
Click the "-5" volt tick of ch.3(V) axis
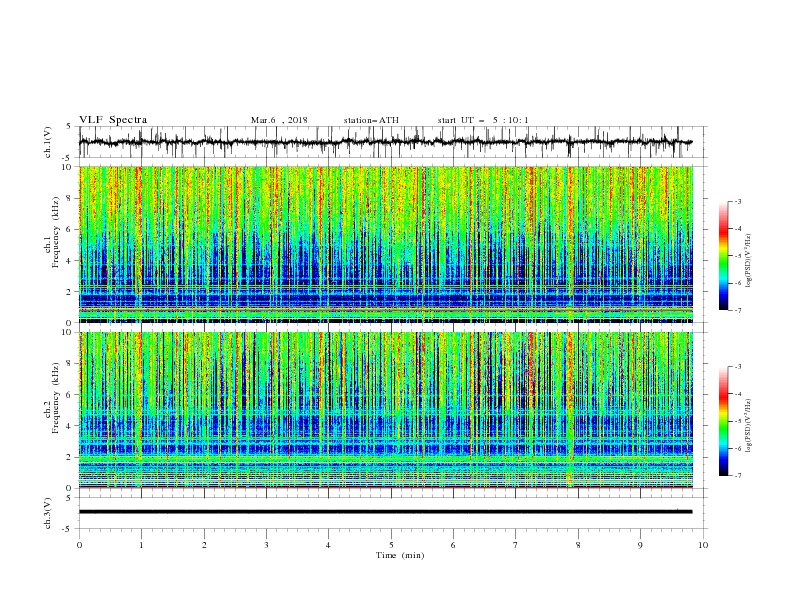coord(68,529)
